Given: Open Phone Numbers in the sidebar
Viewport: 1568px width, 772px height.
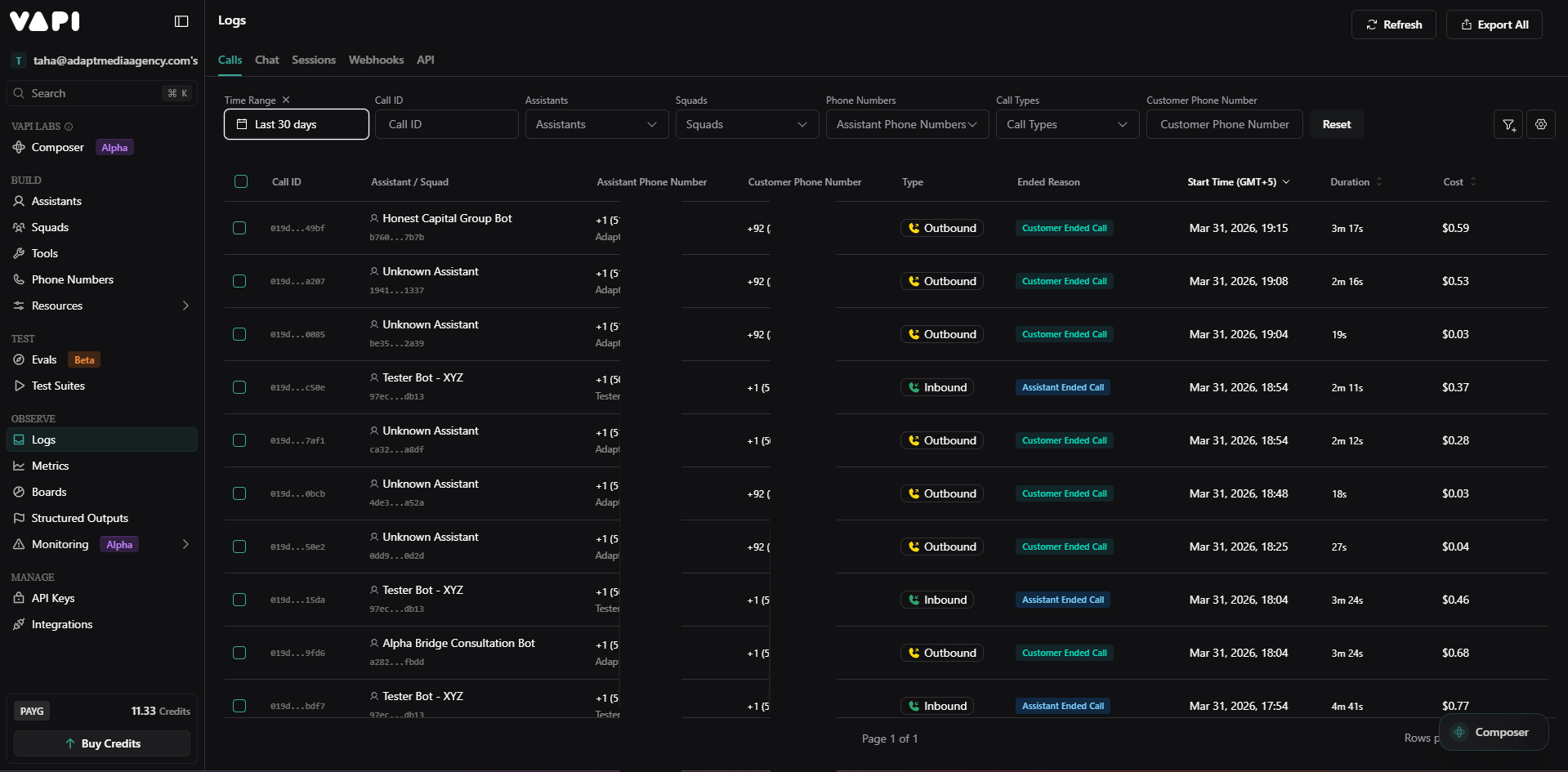Looking at the screenshot, I should point(72,279).
